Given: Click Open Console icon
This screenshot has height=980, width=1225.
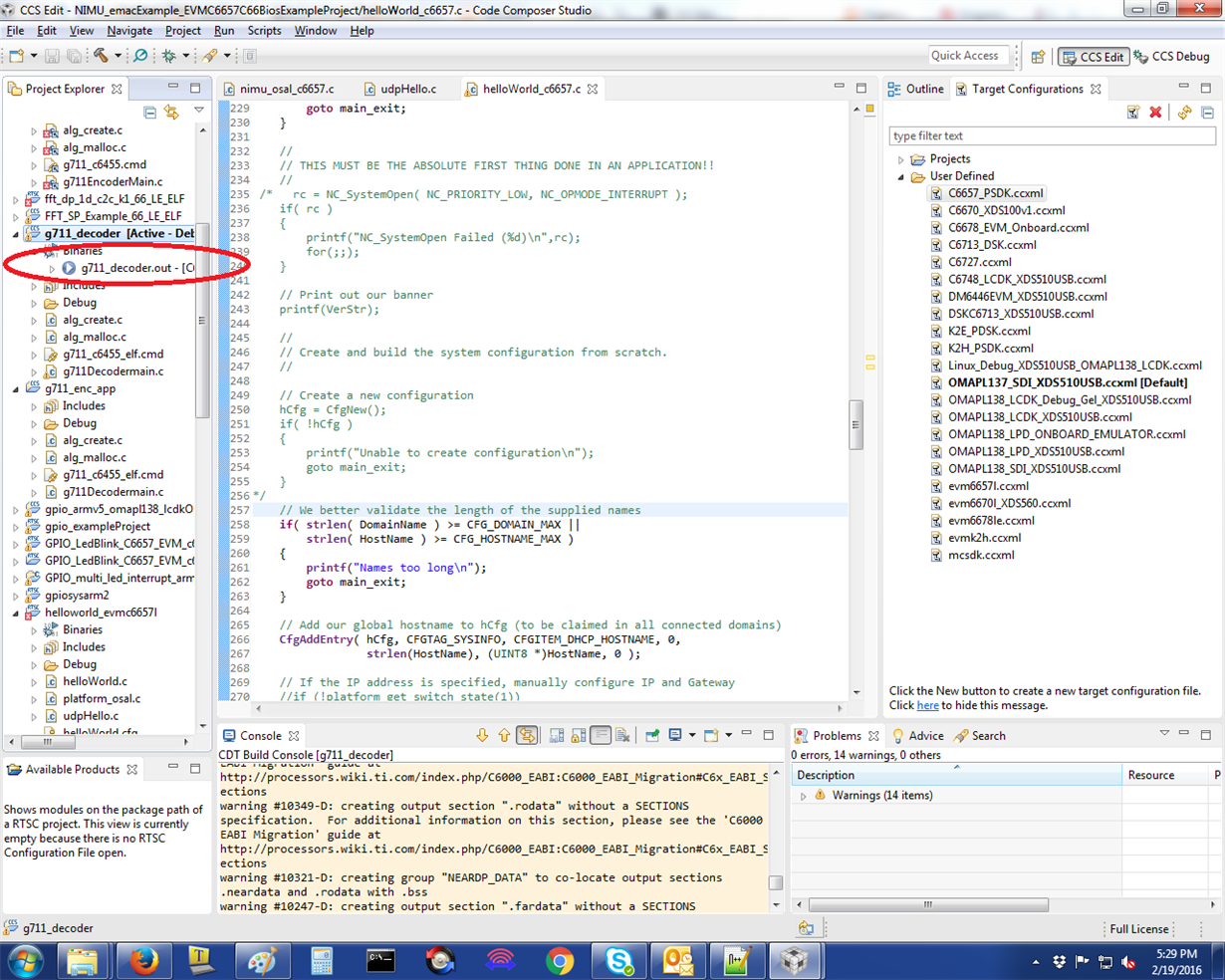Looking at the screenshot, I should pyautogui.click(x=711, y=736).
